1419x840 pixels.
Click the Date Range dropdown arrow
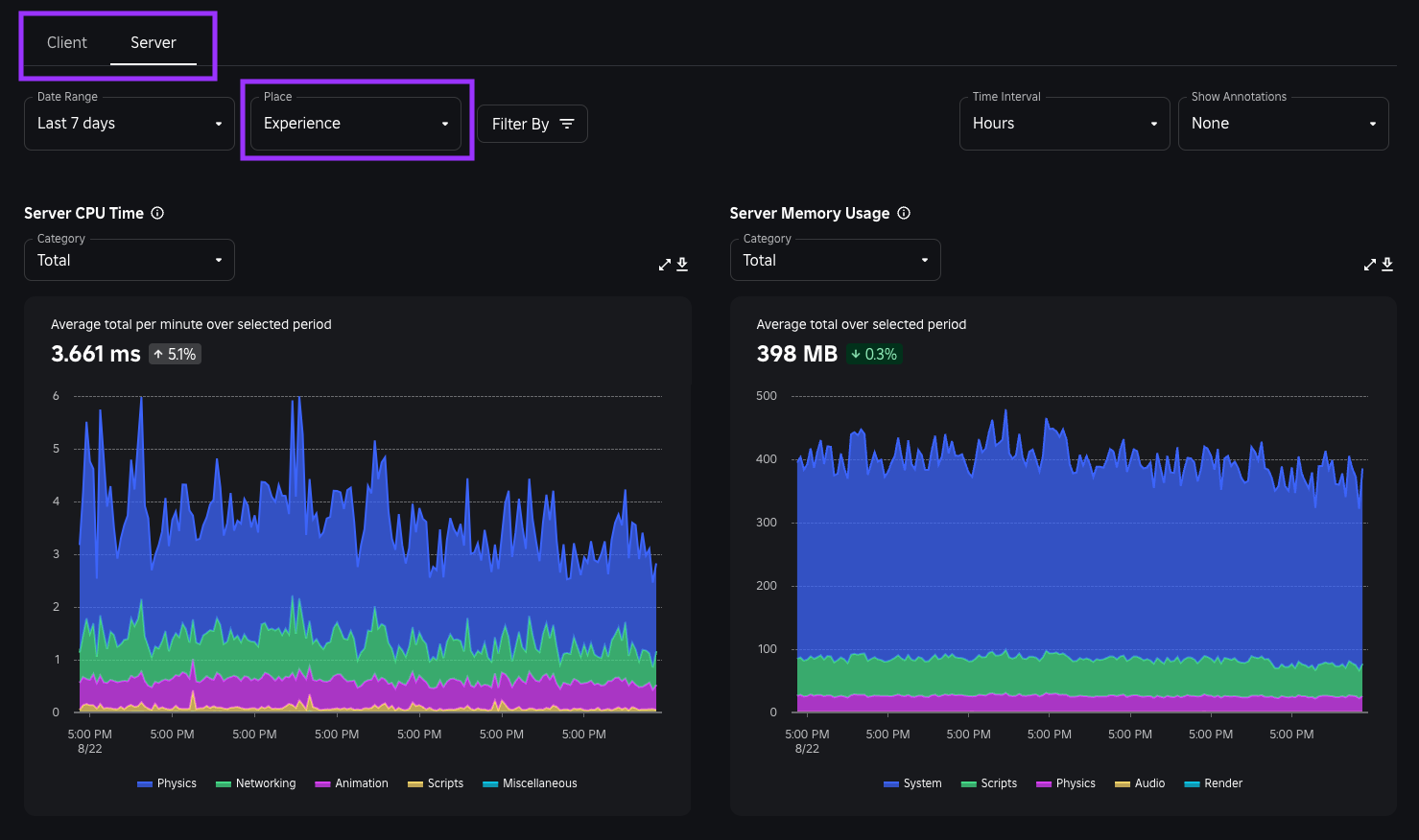click(x=219, y=124)
